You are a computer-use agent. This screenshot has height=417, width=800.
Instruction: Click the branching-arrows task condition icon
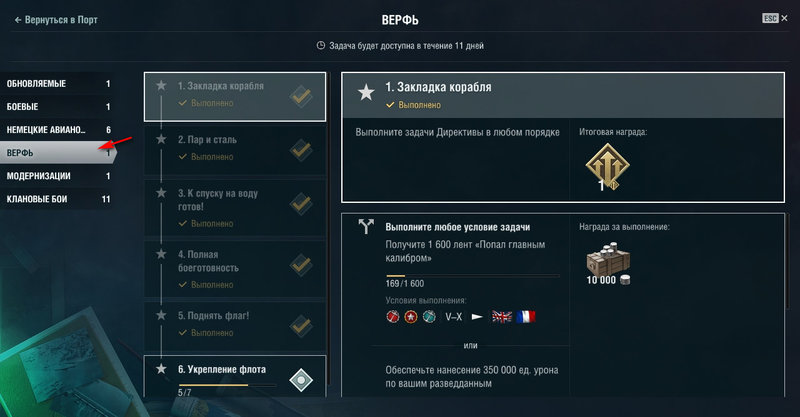pos(365,228)
